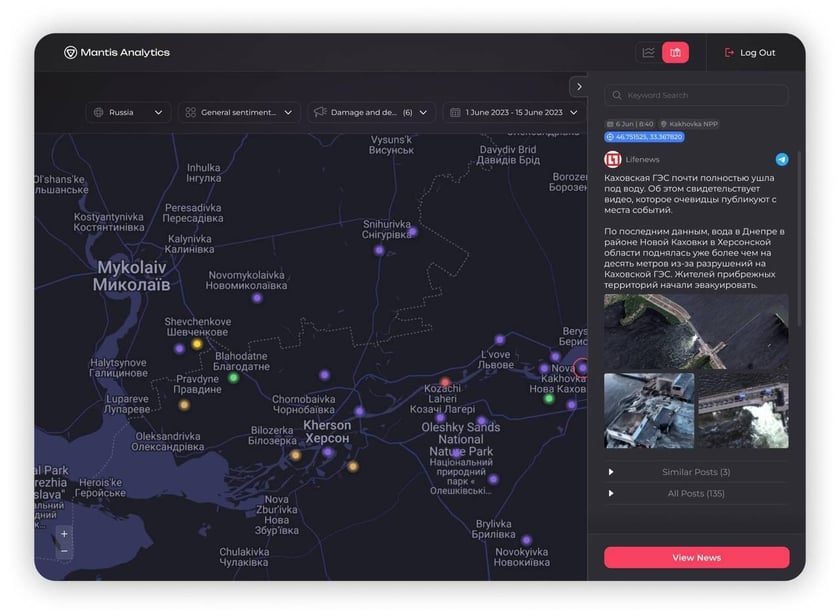Switch to chart view via line-chart icon

(650, 53)
